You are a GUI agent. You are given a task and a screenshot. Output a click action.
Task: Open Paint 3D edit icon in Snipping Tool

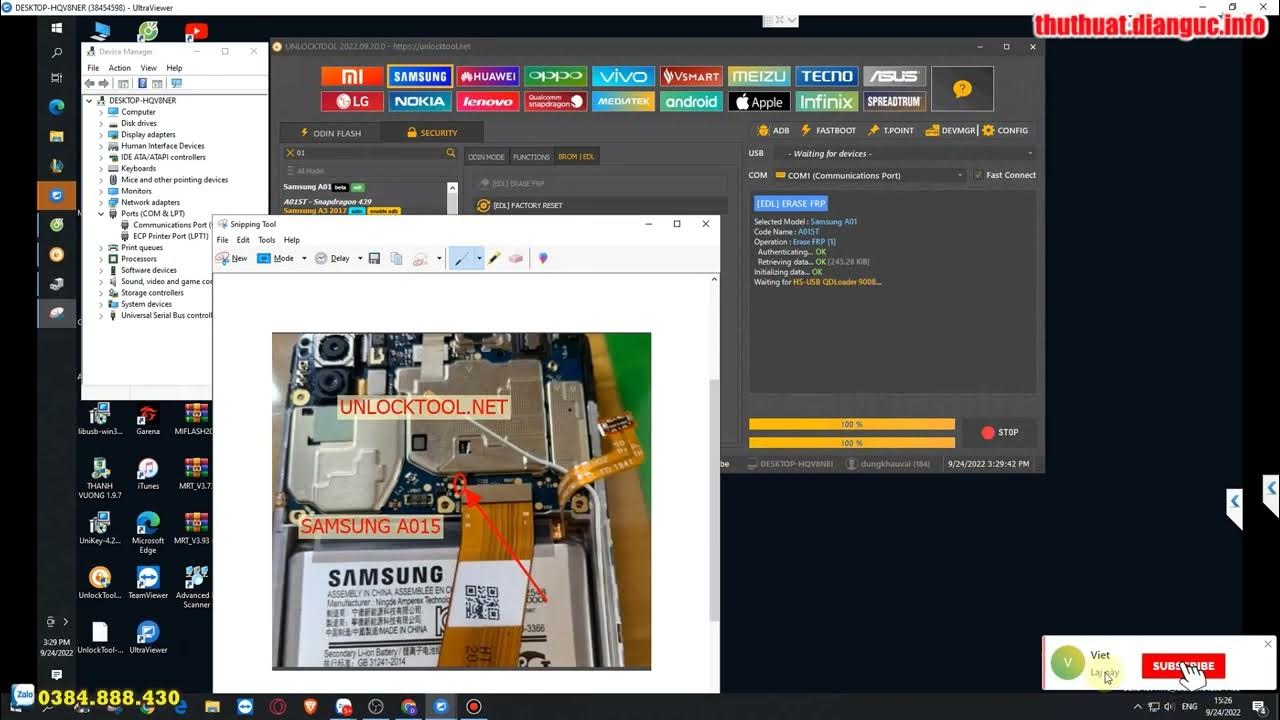(543, 258)
